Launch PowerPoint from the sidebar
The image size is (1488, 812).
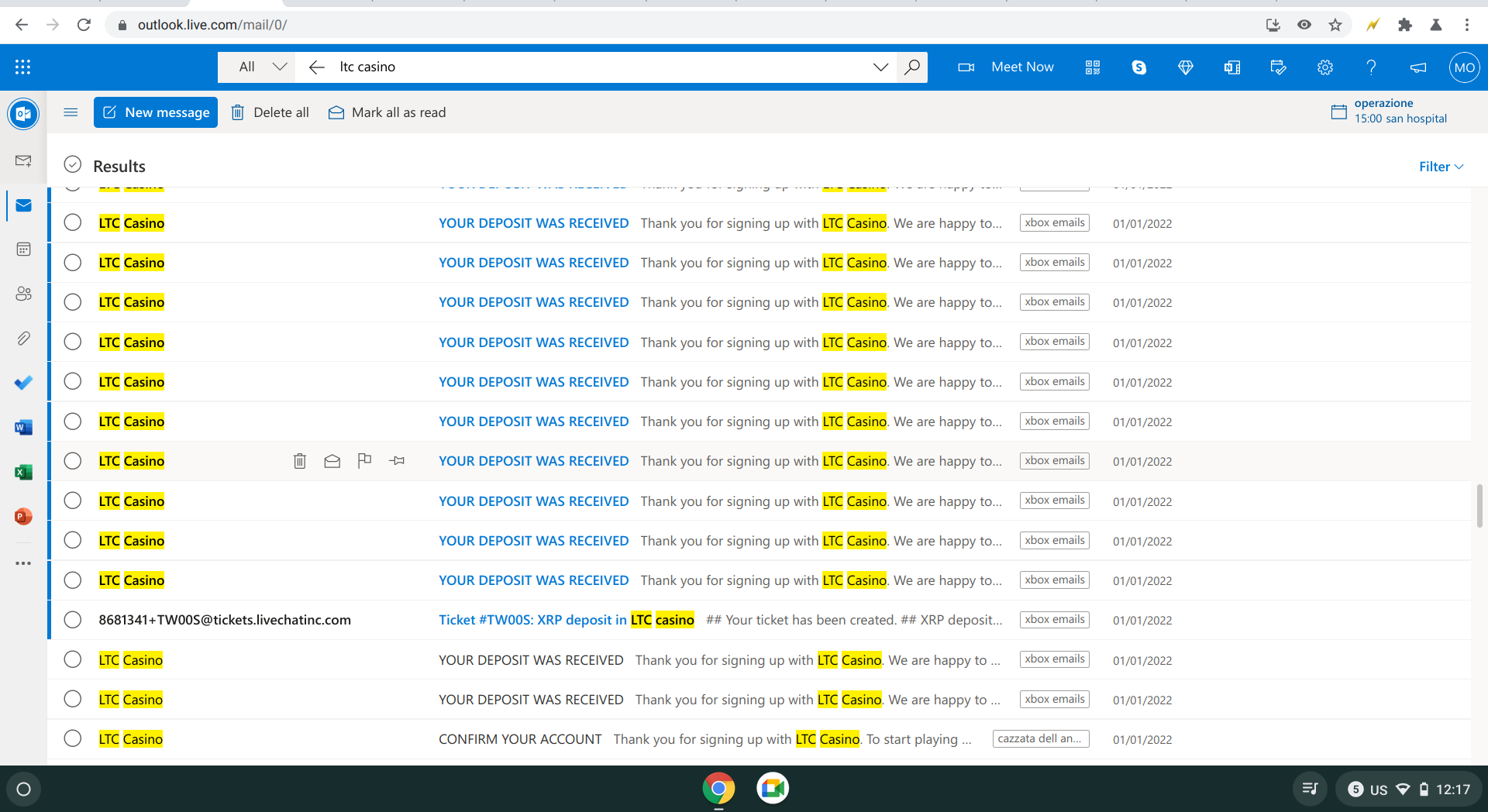[23, 516]
